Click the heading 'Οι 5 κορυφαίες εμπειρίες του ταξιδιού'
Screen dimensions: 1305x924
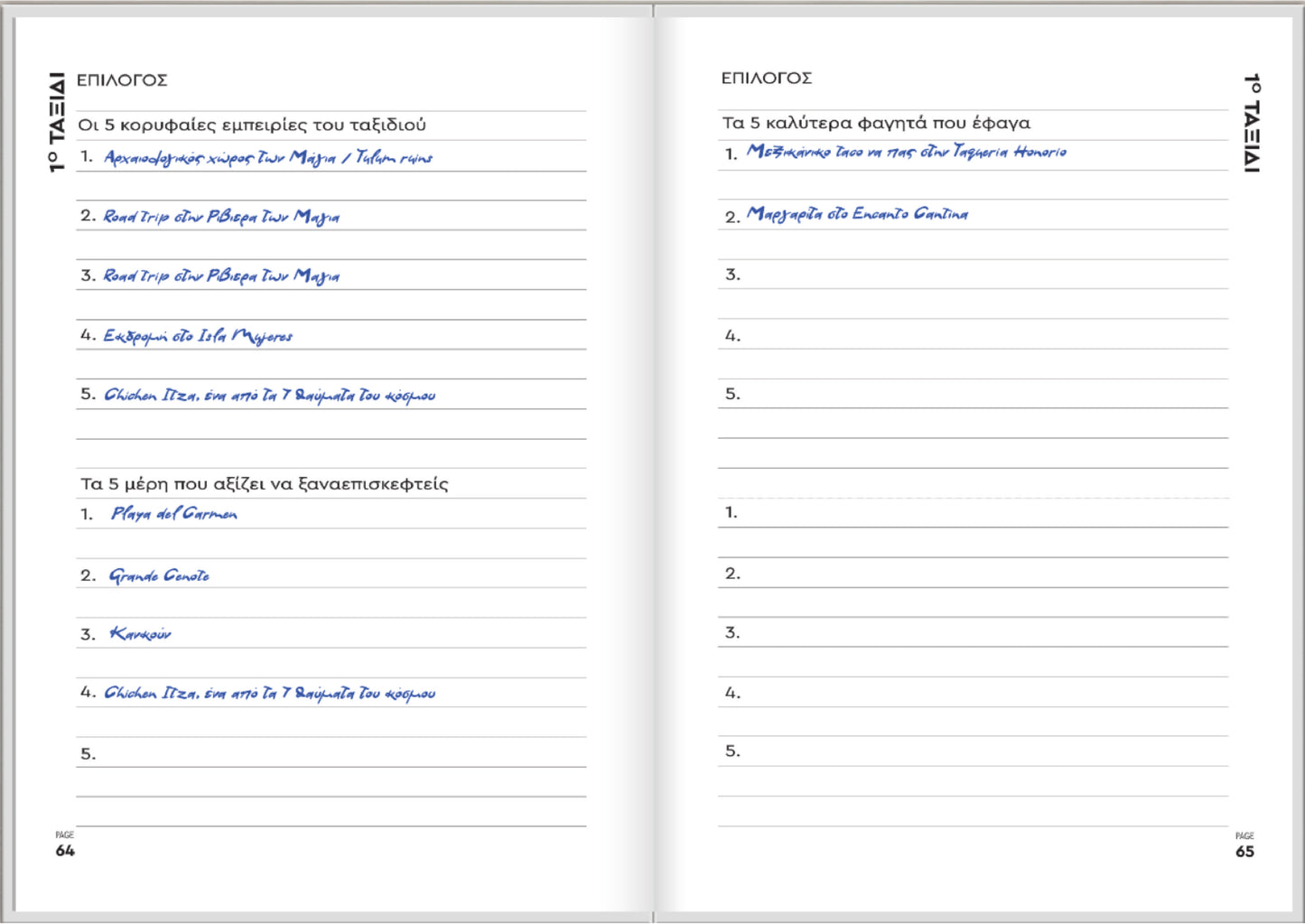pos(252,125)
